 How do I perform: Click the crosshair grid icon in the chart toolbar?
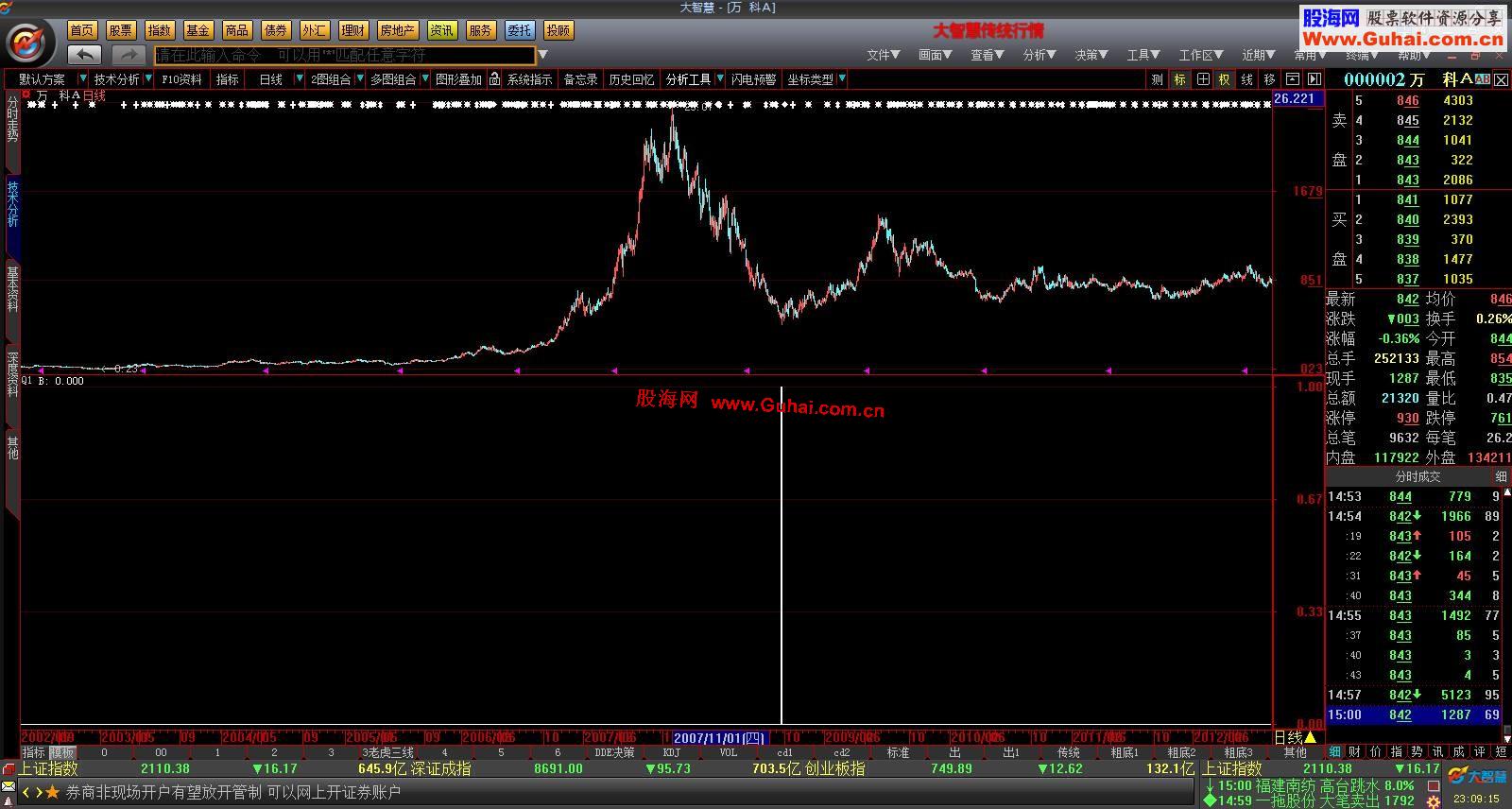[x=1203, y=79]
